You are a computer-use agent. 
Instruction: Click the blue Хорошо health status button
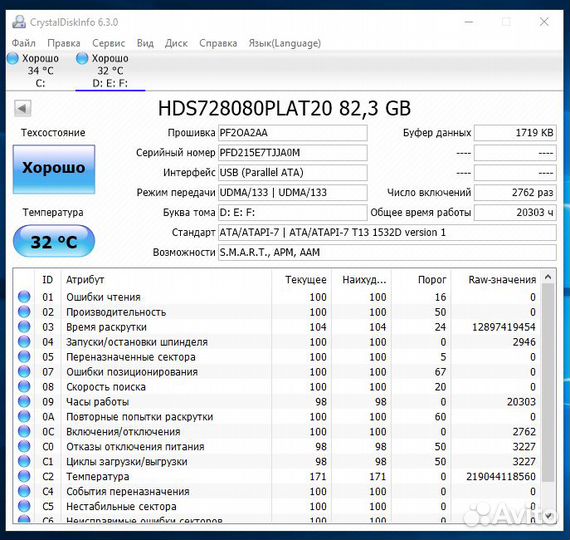pyautogui.click(x=54, y=169)
